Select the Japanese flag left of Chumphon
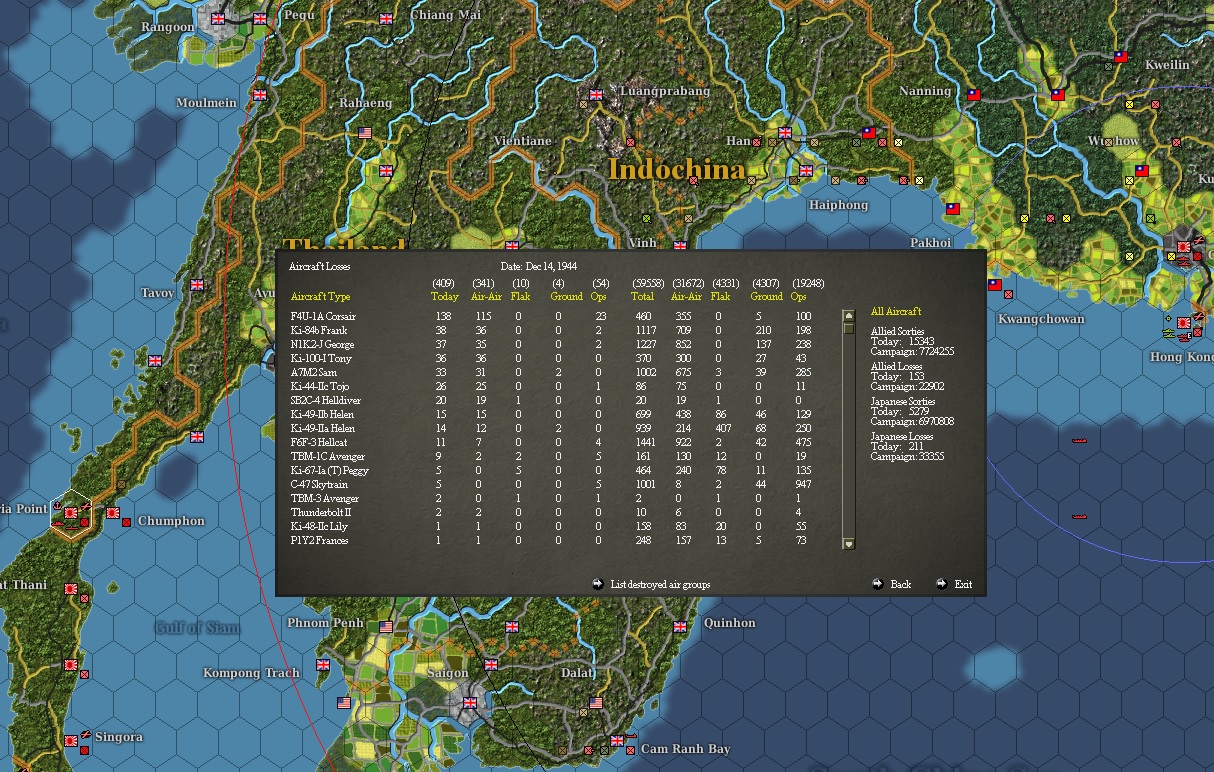 113,513
